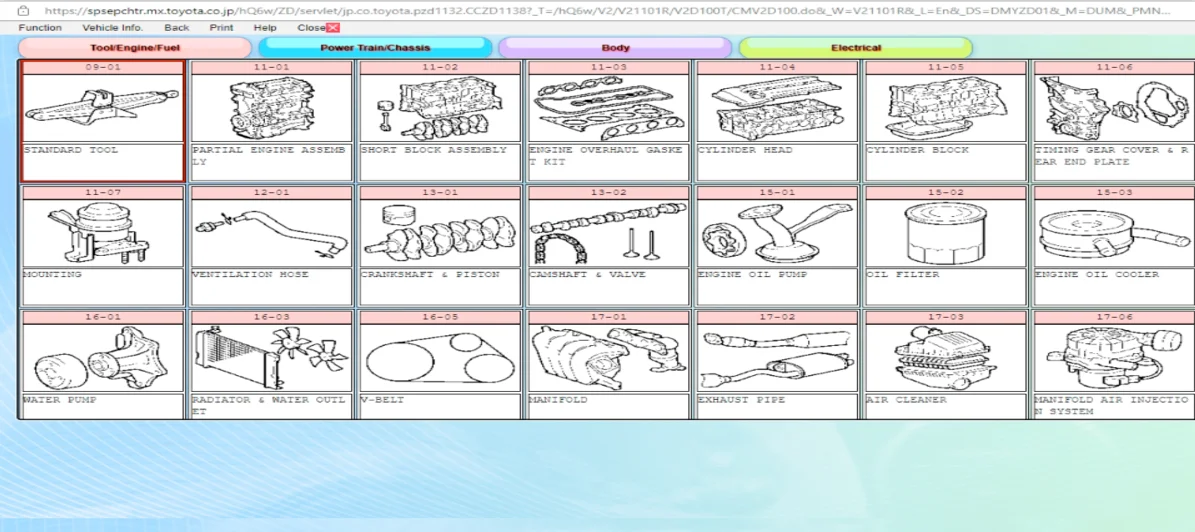
Task: Click the 09-01 code header
Action: pyautogui.click(x=103, y=68)
